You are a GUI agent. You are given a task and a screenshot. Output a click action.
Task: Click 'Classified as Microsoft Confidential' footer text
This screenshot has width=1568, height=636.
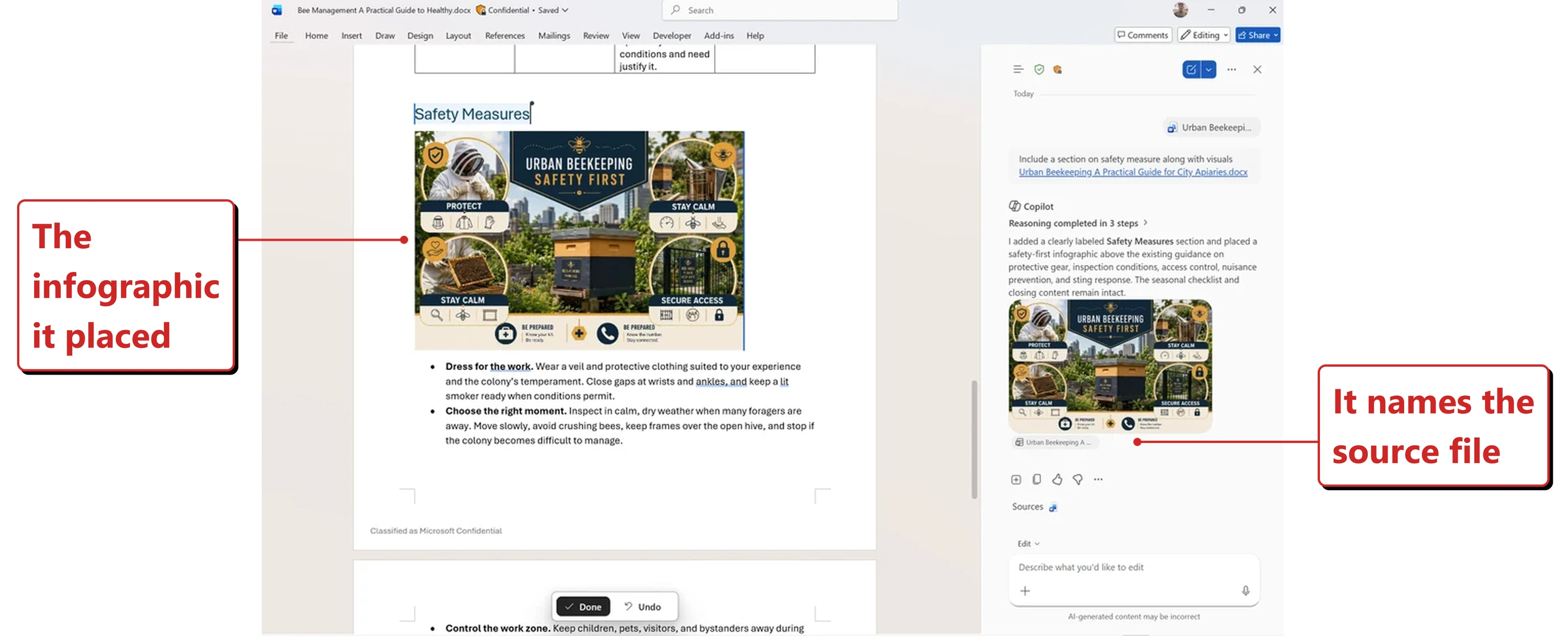coord(436,531)
